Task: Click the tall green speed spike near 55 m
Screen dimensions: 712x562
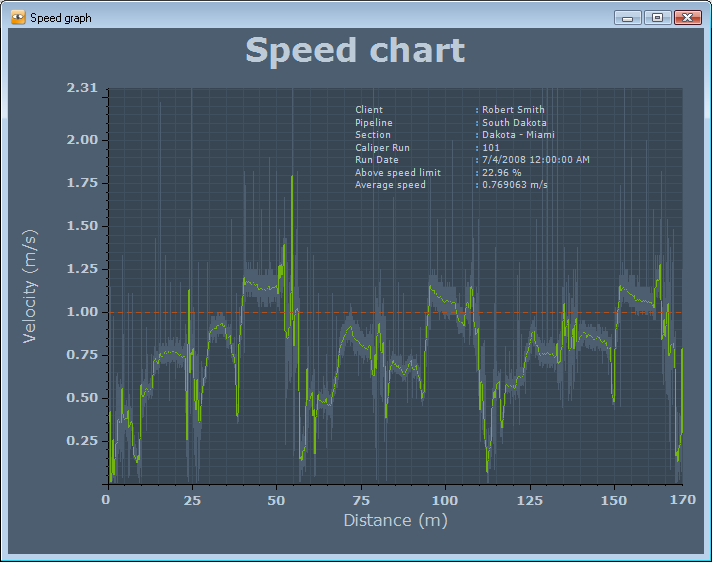Action: point(292,245)
